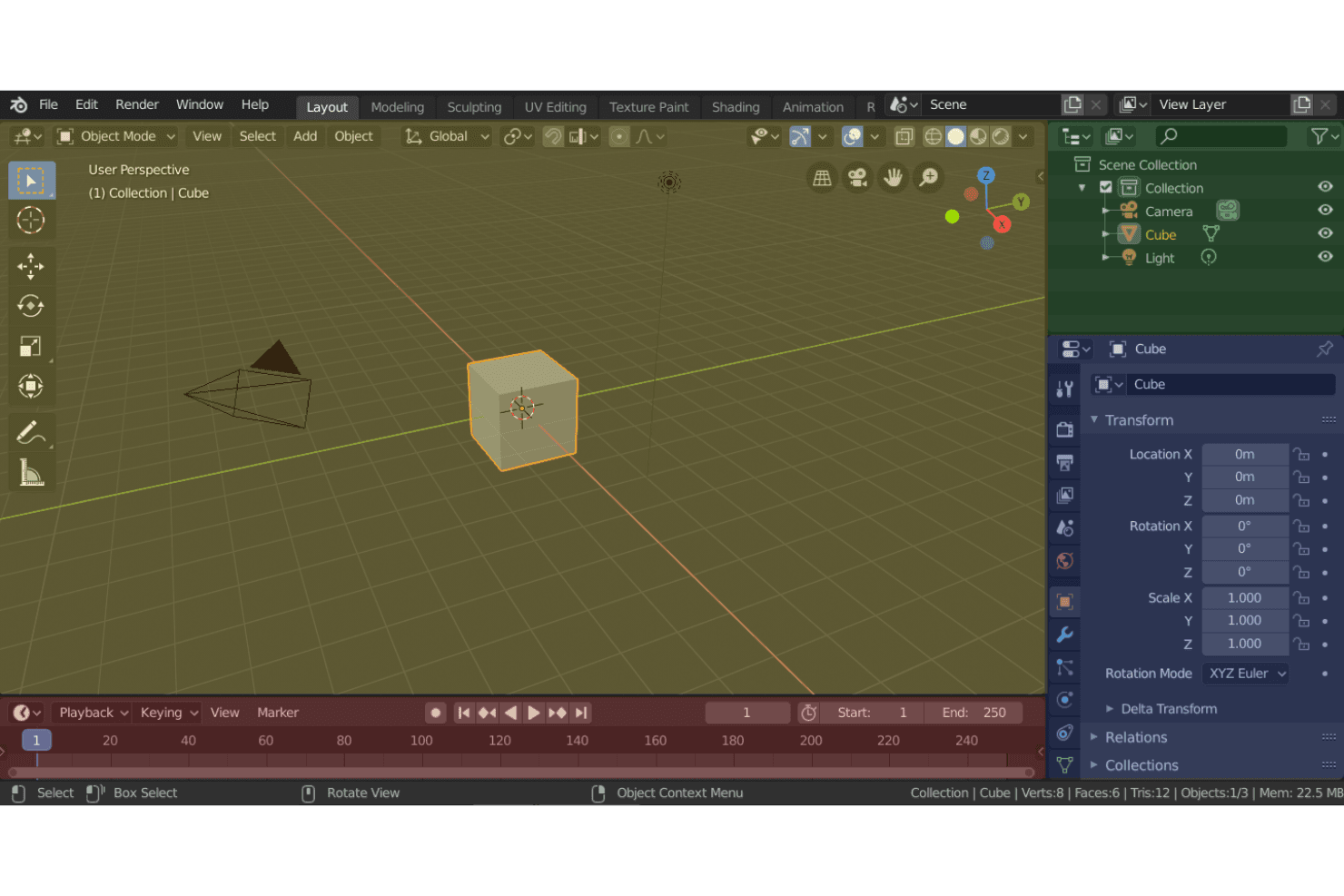This screenshot has width=1344, height=896.
Task: Hide the Light with its eye icon
Action: point(1325,257)
